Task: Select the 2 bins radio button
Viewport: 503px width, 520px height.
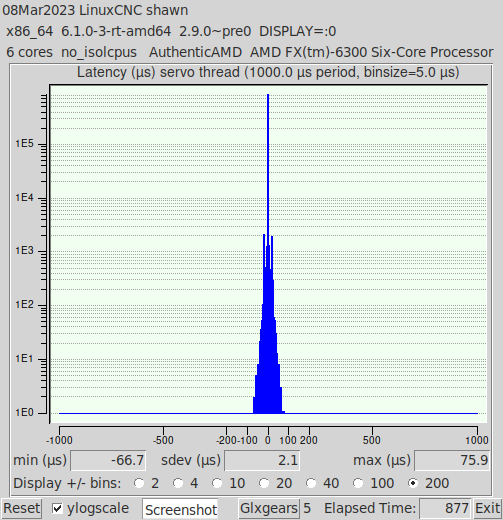Action: pos(139,483)
